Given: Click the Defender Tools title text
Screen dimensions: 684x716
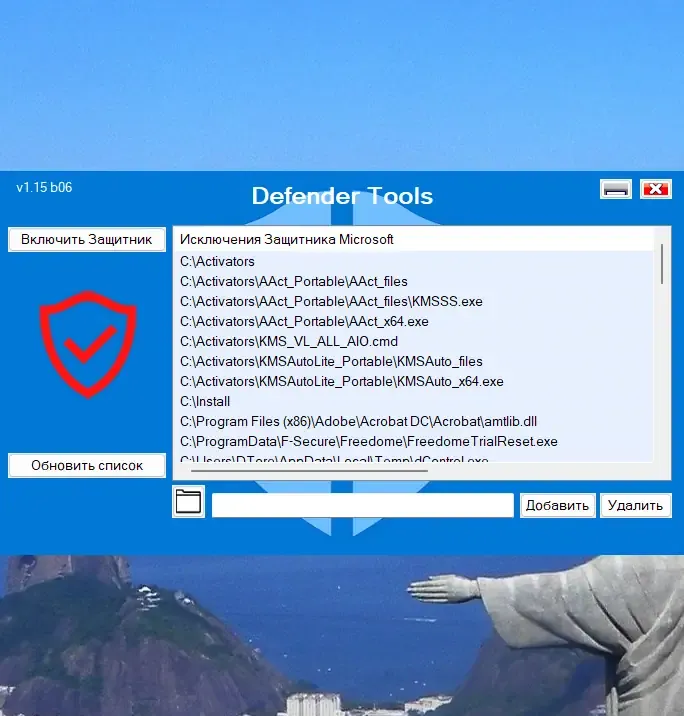Looking at the screenshot, I should [342, 196].
